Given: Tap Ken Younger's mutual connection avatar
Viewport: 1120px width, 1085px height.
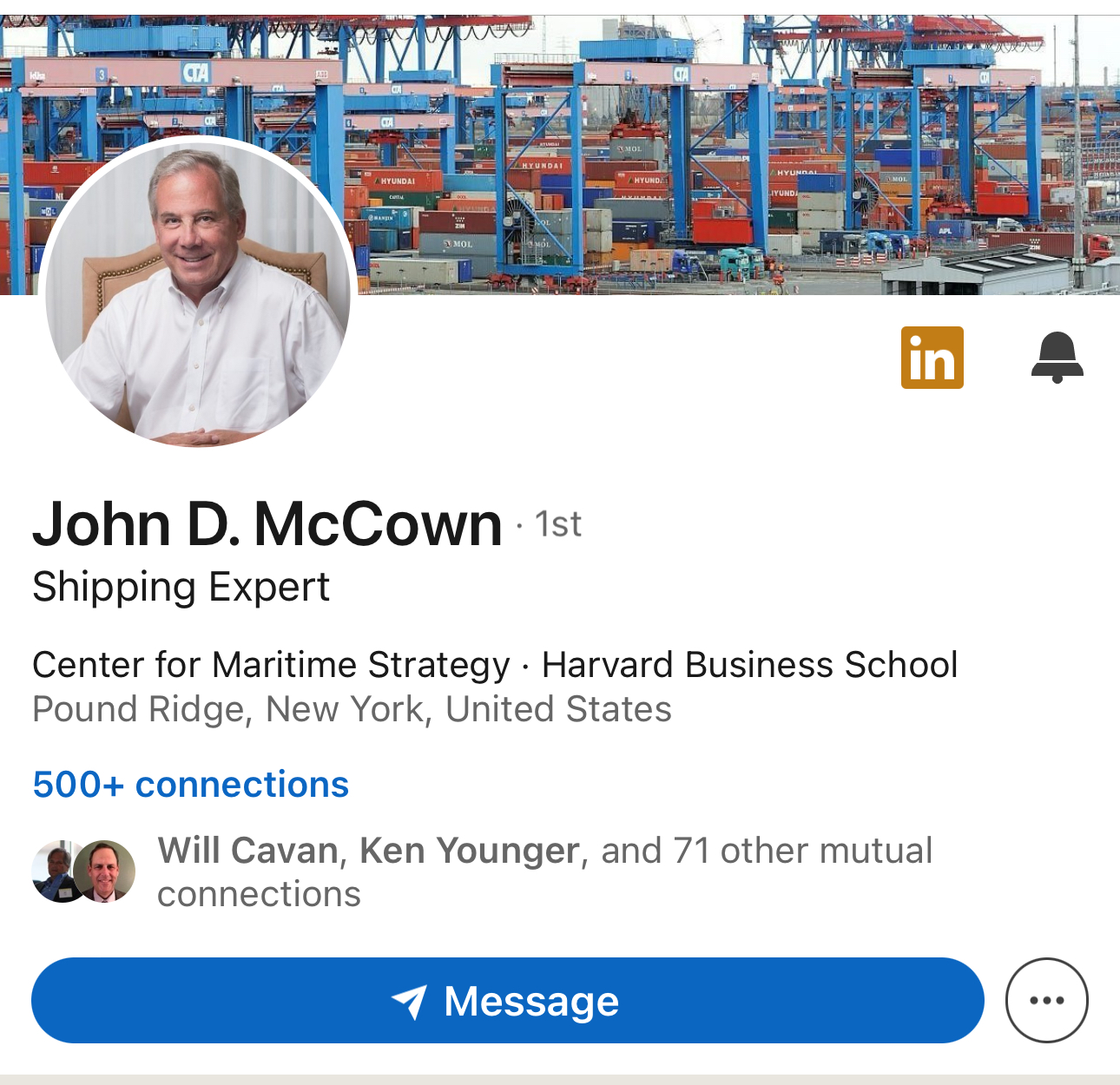Looking at the screenshot, I should [104, 871].
